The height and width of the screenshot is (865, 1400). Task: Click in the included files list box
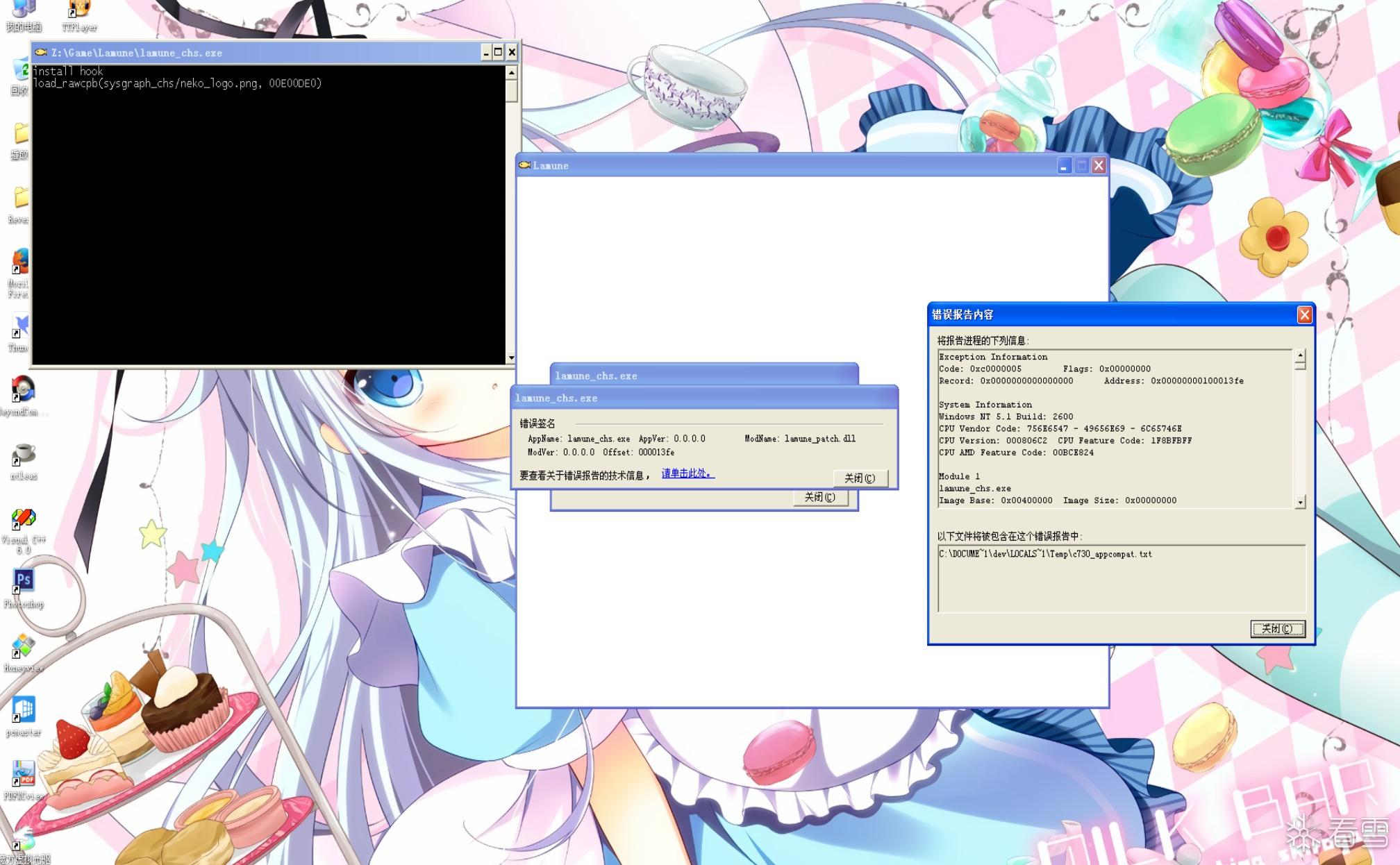click(x=1121, y=578)
